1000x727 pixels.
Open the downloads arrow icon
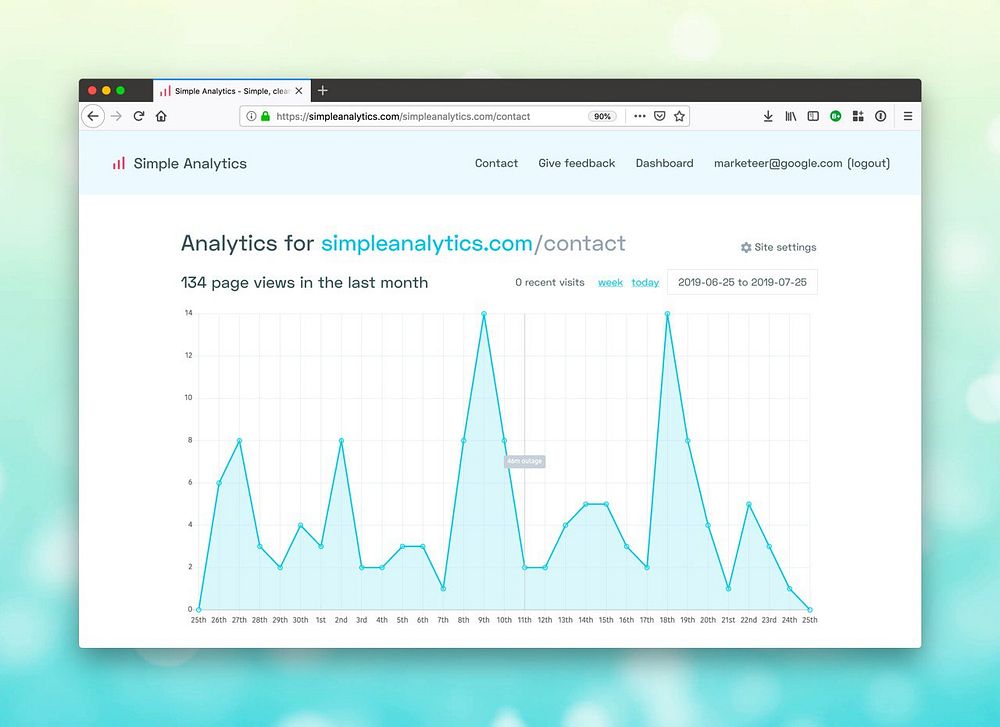(x=768, y=116)
